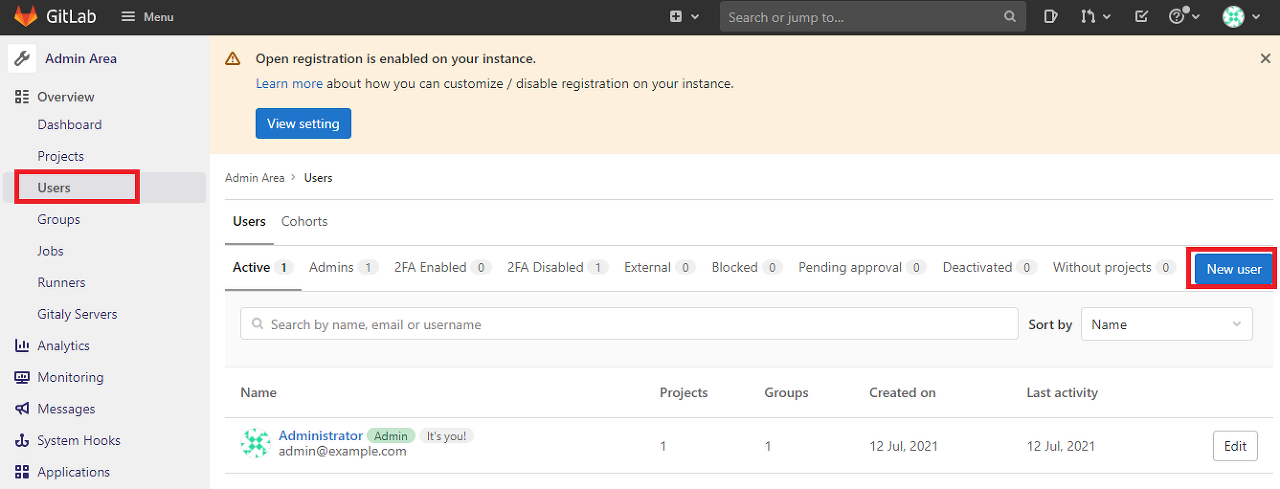Open Runners in the sidebar
1280x489 pixels.
coord(62,283)
